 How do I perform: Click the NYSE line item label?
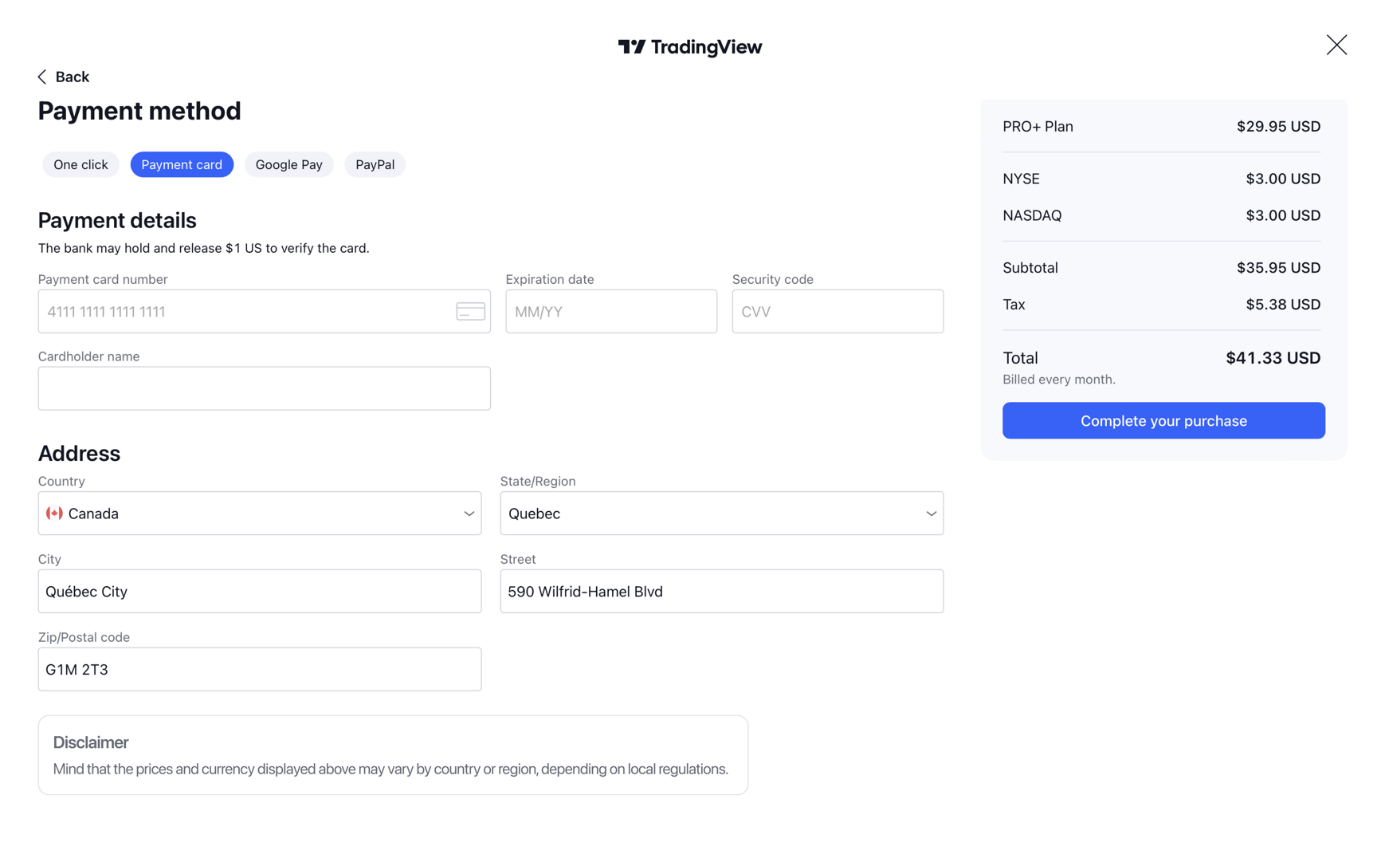pyautogui.click(x=1021, y=179)
